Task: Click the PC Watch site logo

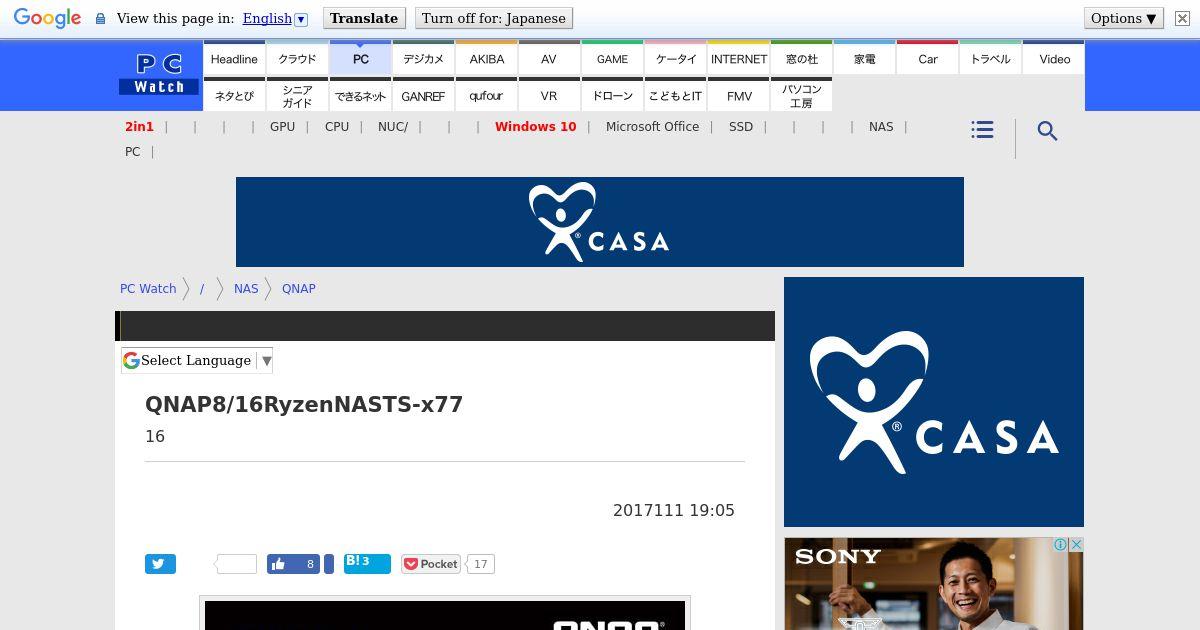Action: pyautogui.click(x=160, y=75)
